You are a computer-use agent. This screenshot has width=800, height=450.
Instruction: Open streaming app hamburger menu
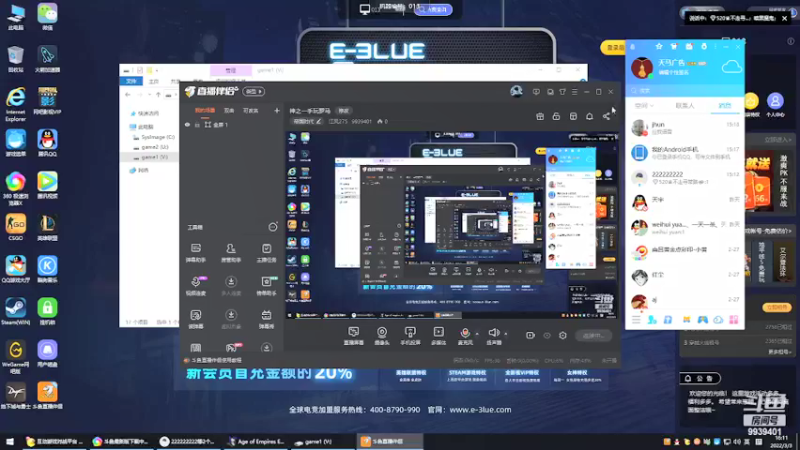574,92
